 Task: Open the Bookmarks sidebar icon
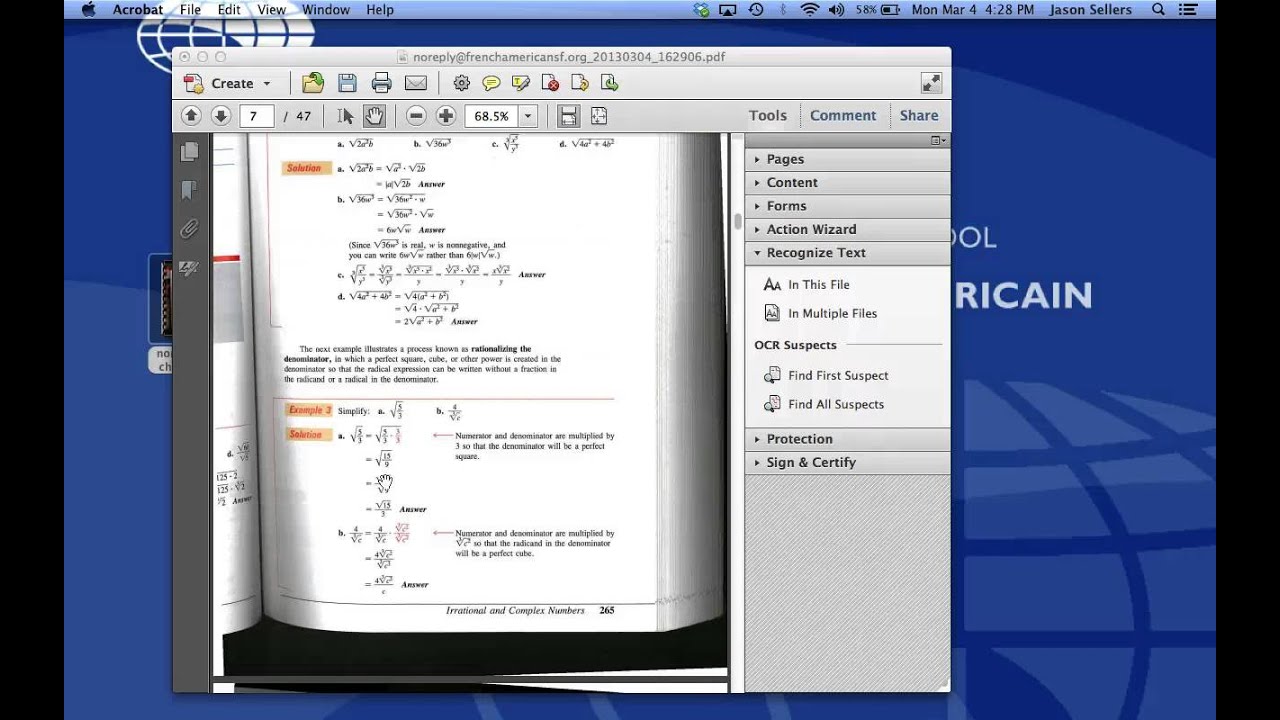click(189, 190)
